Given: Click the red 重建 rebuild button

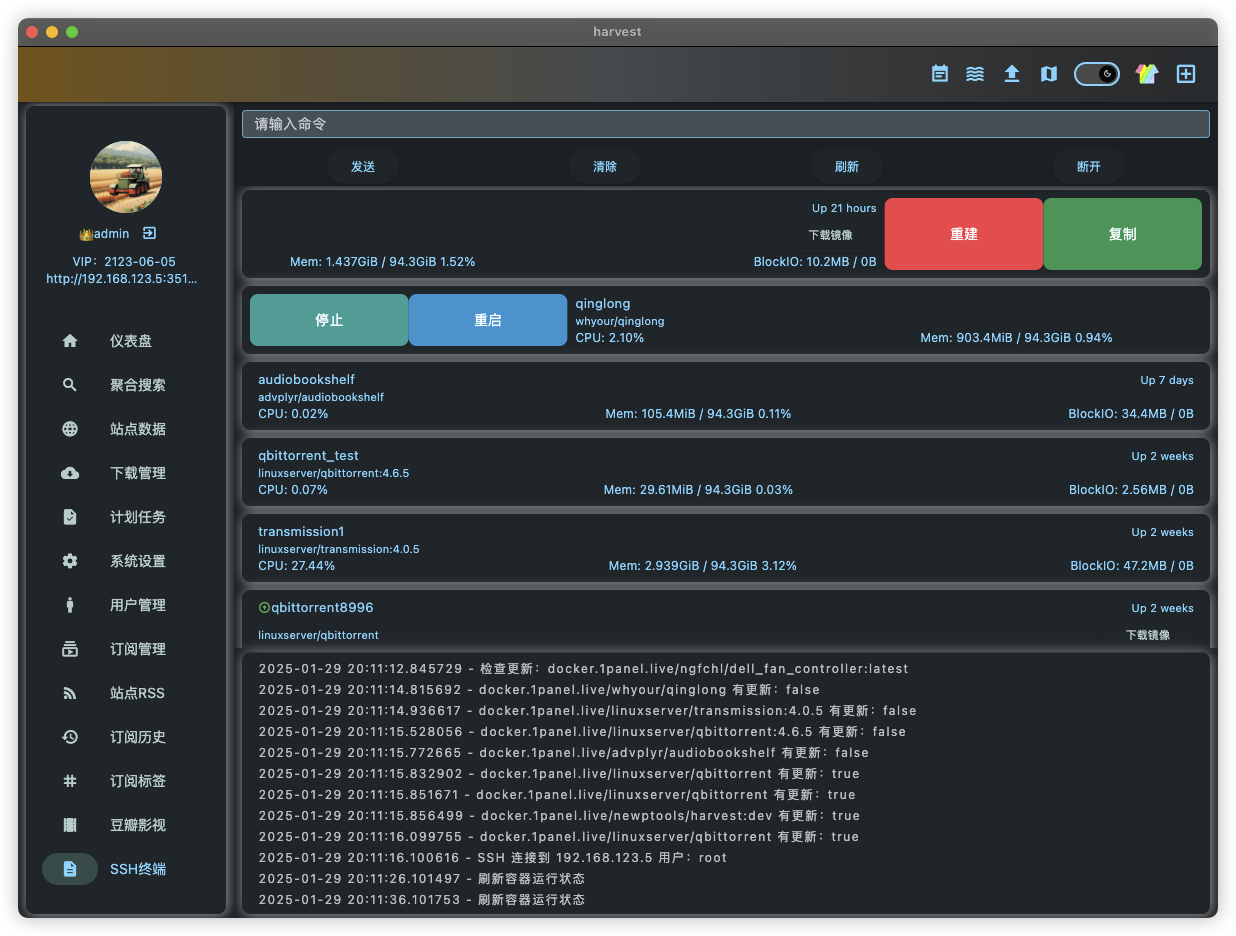Looking at the screenshot, I should [963, 234].
